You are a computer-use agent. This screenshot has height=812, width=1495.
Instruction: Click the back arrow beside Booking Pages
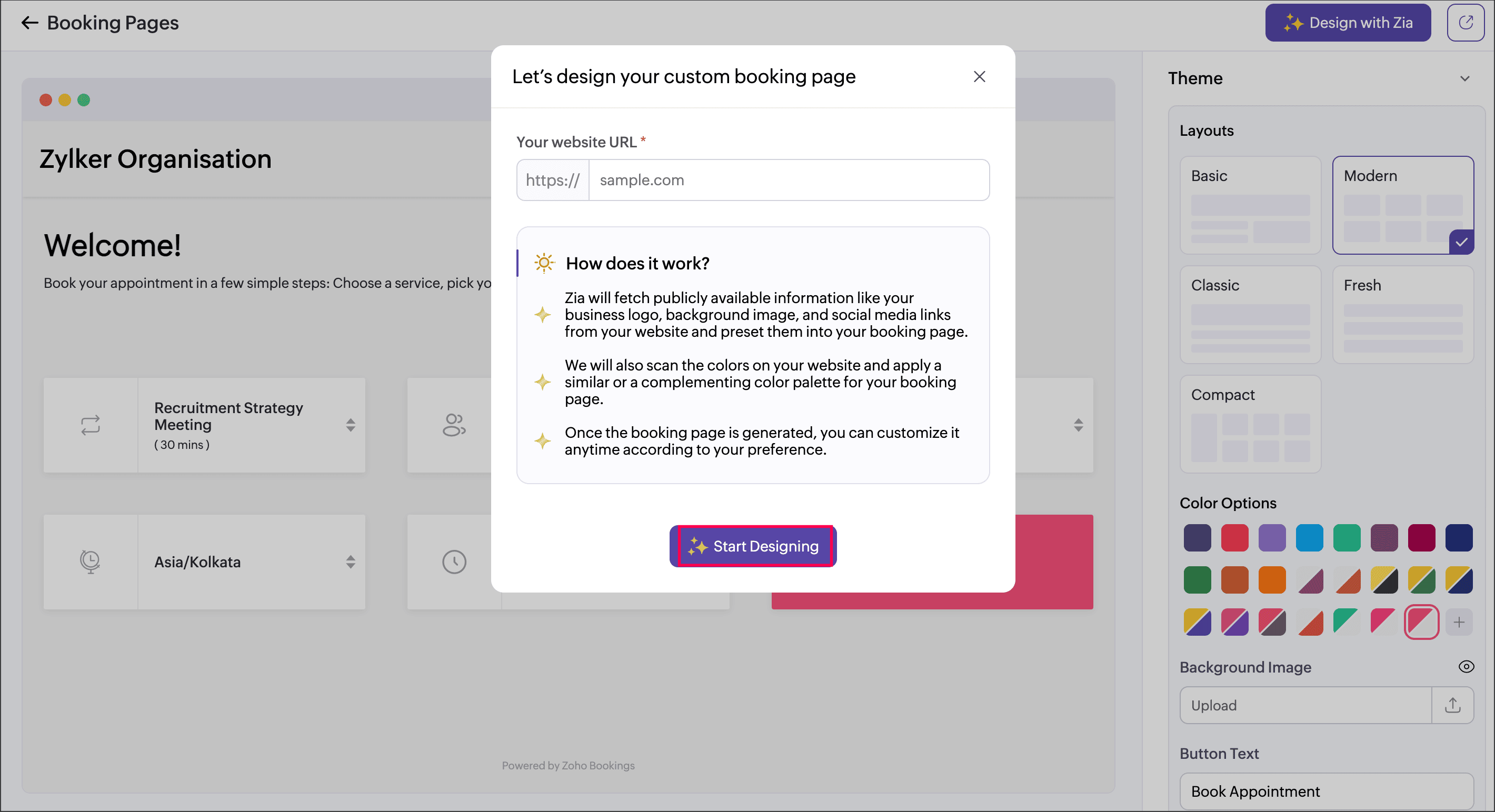[x=29, y=23]
